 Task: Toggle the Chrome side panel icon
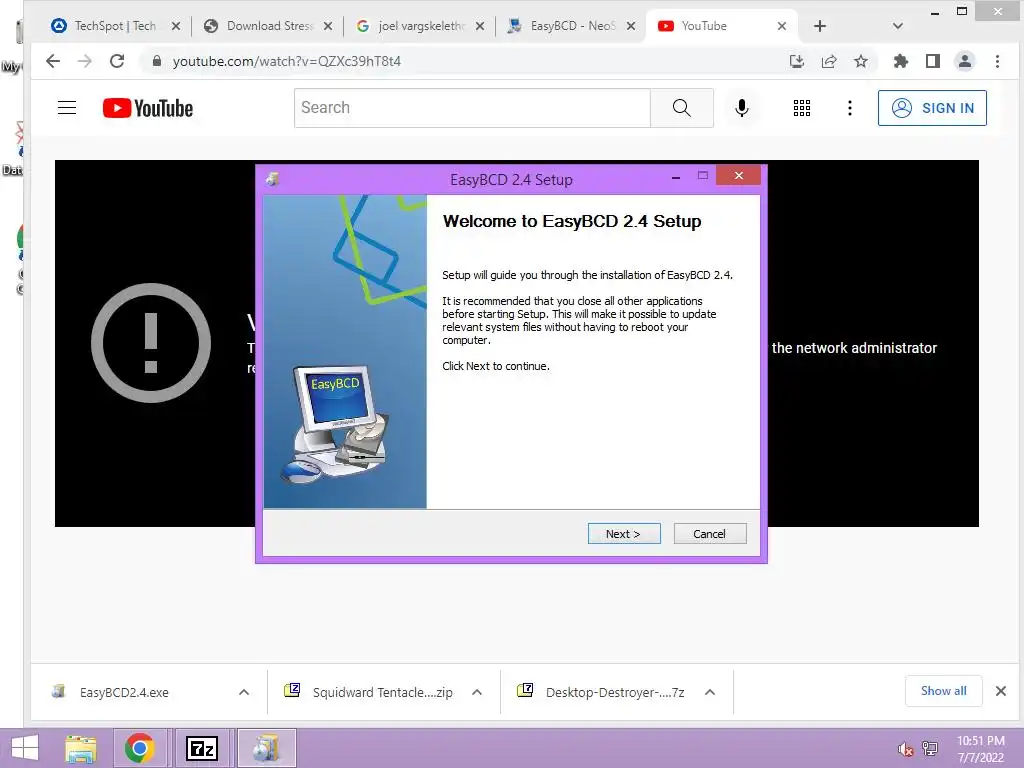coord(933,61)
